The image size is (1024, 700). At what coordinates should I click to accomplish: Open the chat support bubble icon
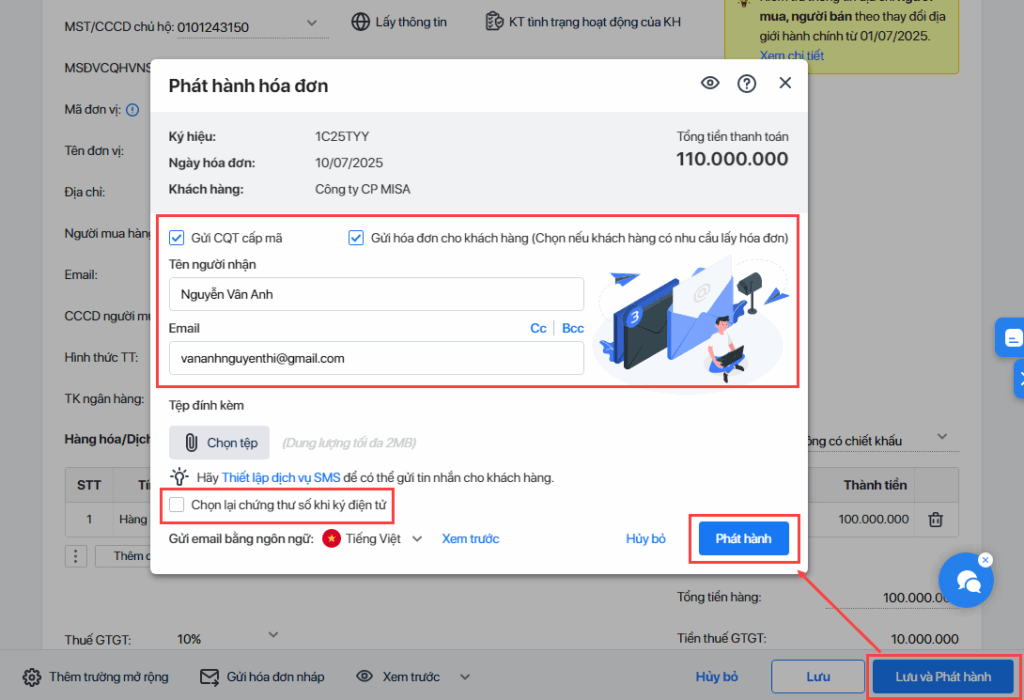tap(966, 581)
